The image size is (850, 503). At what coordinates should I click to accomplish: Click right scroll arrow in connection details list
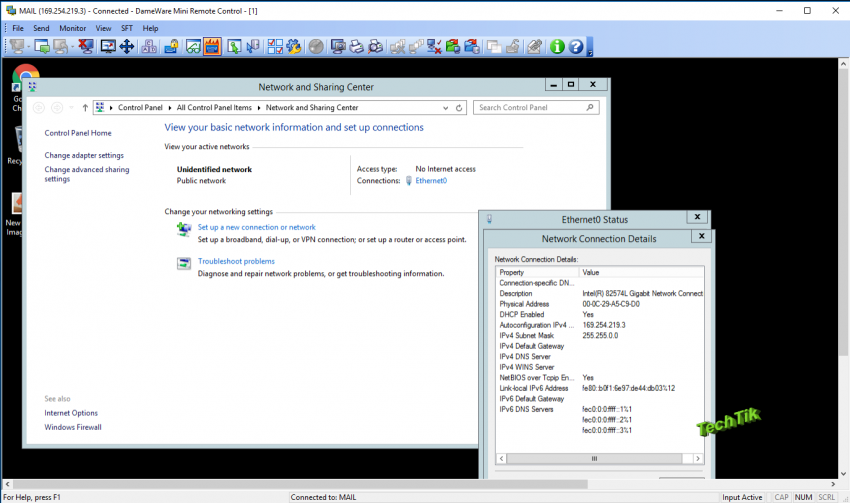click(x=698, y=459)
